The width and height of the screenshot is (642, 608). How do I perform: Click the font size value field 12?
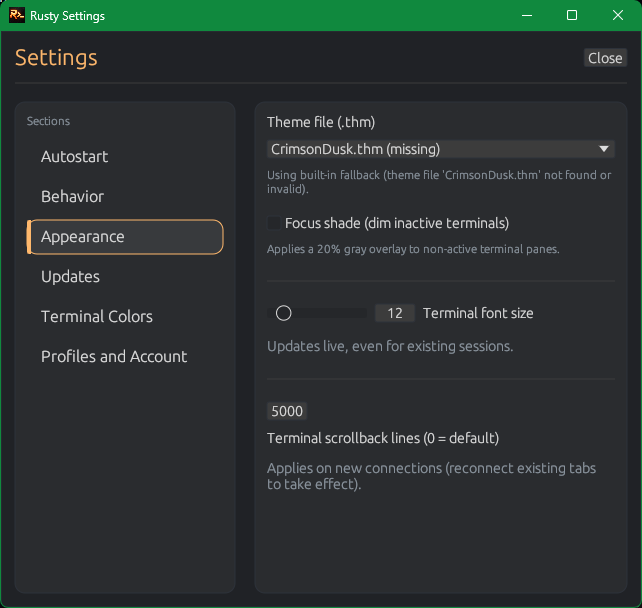395,313
